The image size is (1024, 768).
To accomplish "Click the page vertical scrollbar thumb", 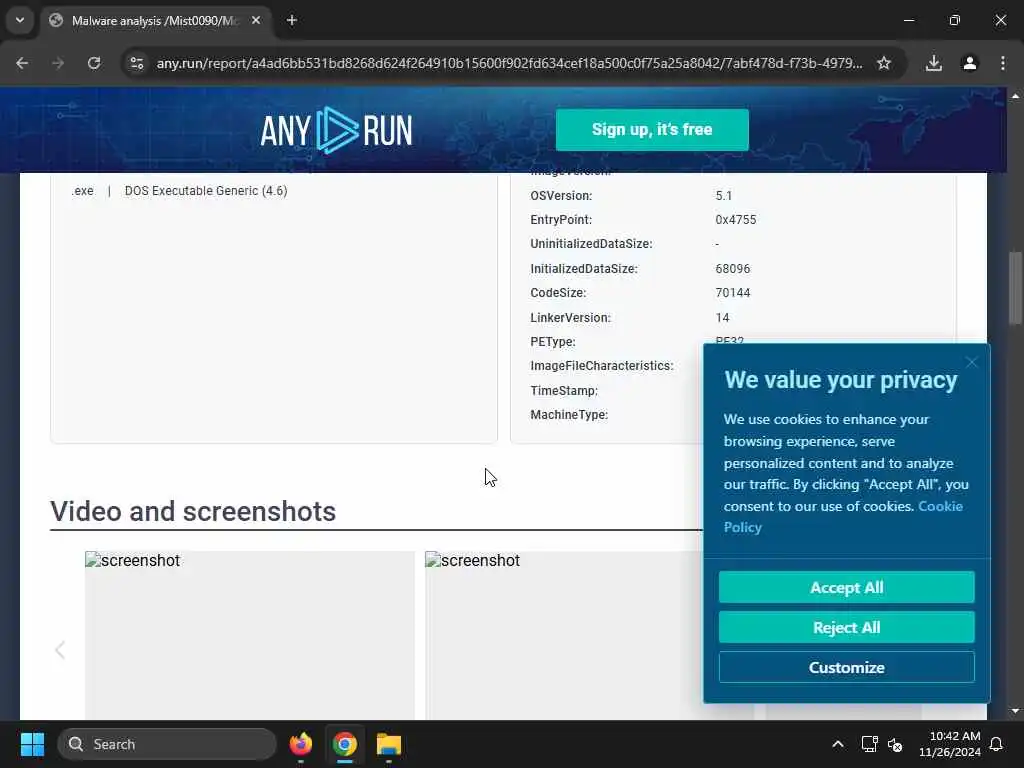I will [1015, 287].
